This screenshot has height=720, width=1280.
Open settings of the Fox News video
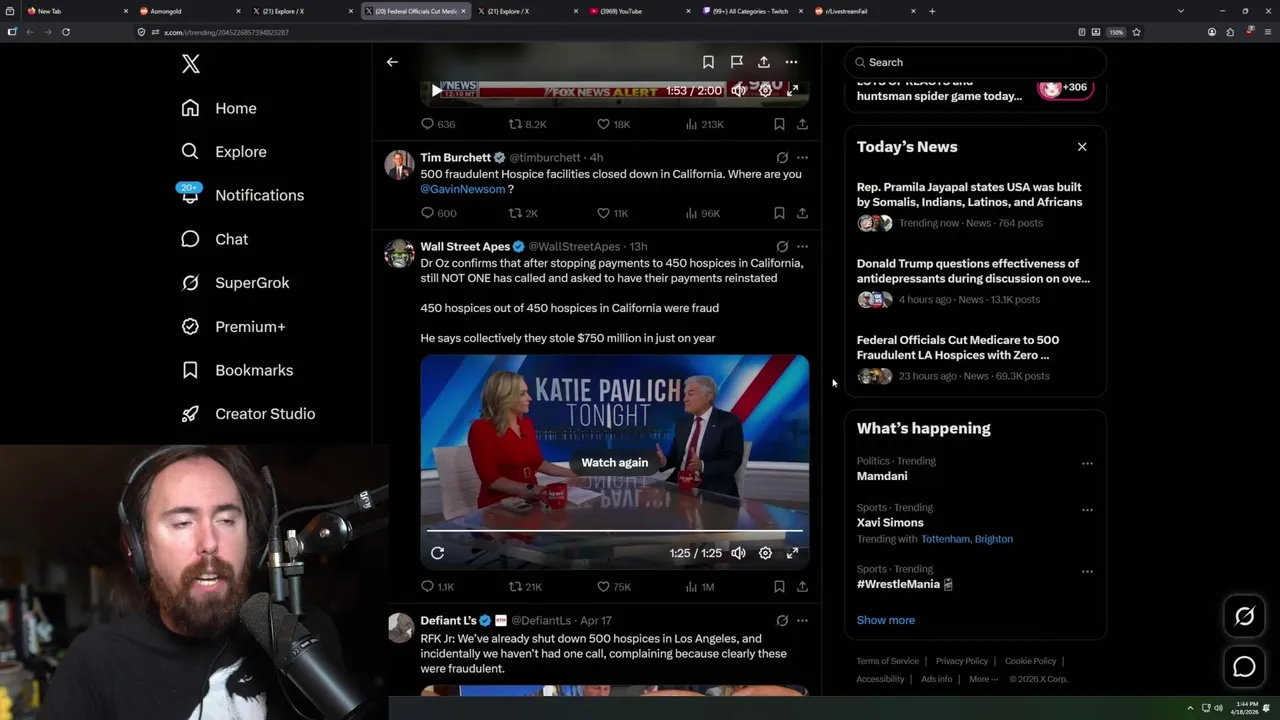tap(765, 91)
